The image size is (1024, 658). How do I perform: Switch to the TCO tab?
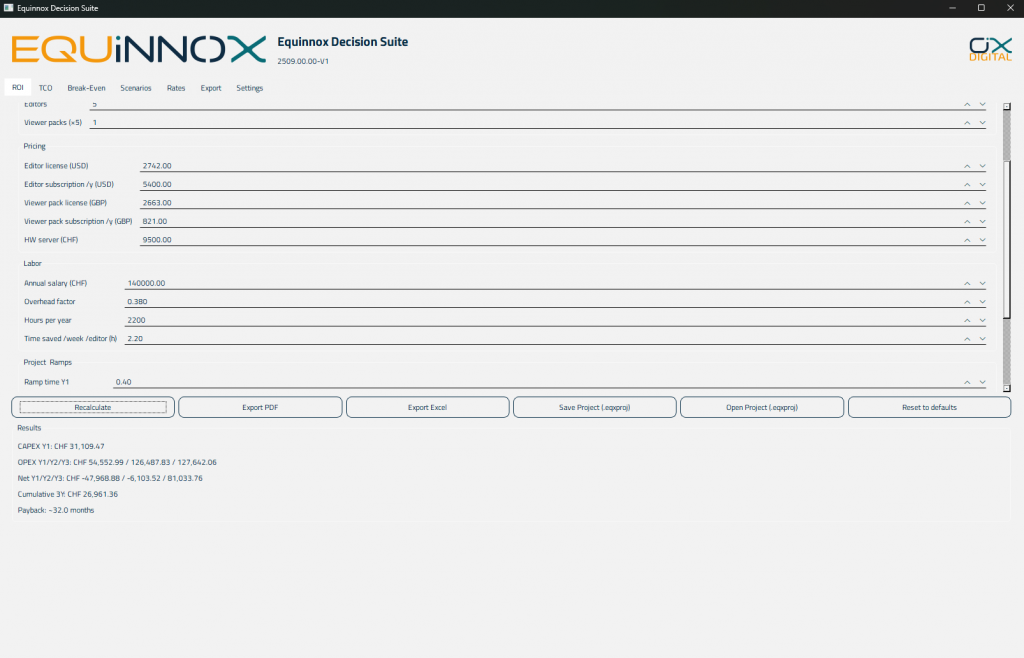click(x=45, y=88)
